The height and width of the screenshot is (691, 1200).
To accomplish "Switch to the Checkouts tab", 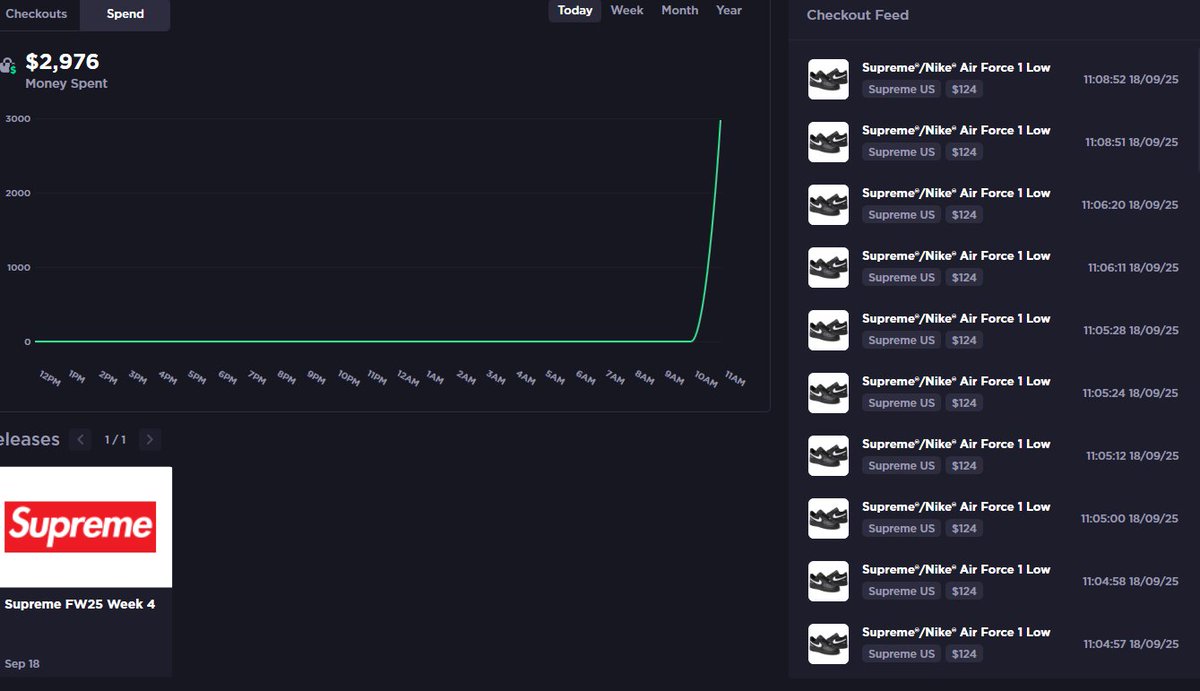I will point(38,14).
